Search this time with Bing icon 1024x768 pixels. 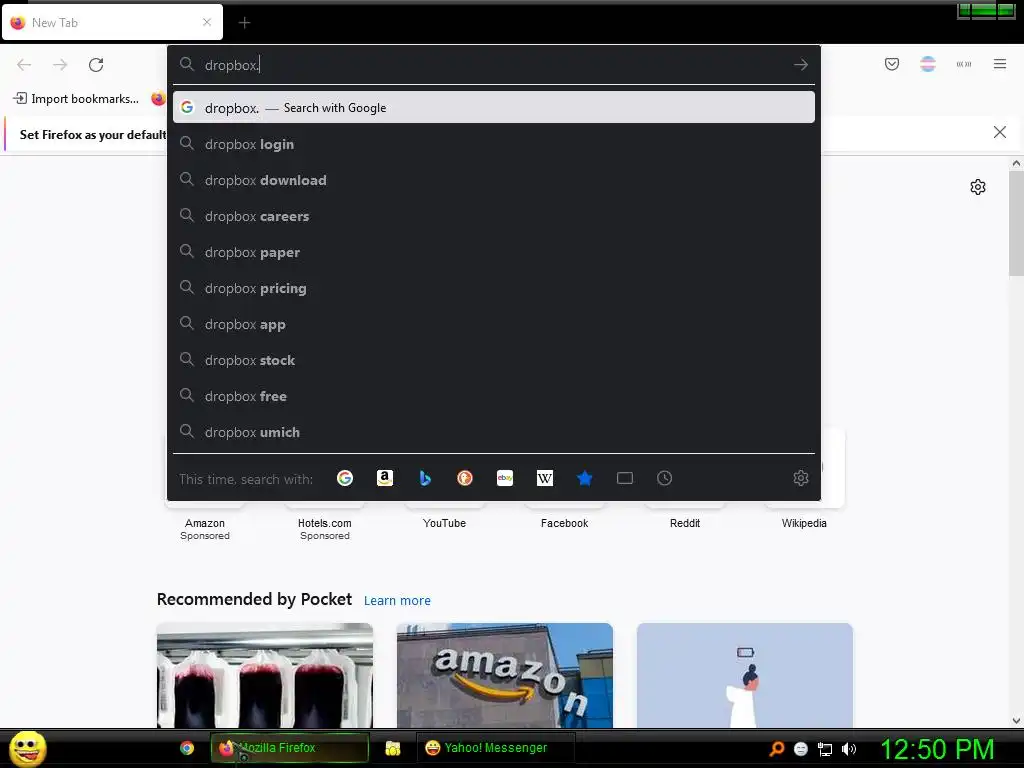[425, 479]
